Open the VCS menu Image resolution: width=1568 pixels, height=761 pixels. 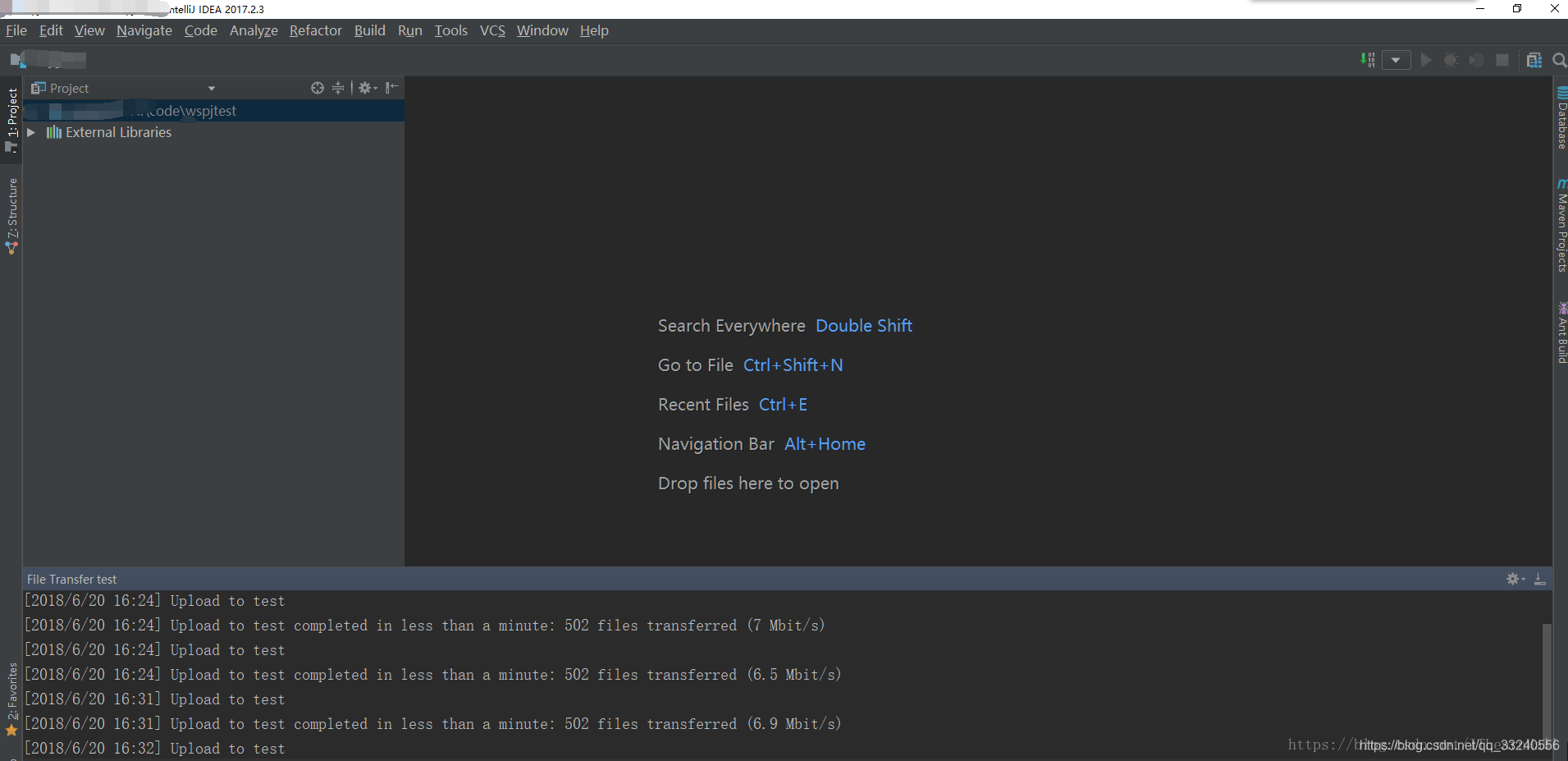(492, 30)
